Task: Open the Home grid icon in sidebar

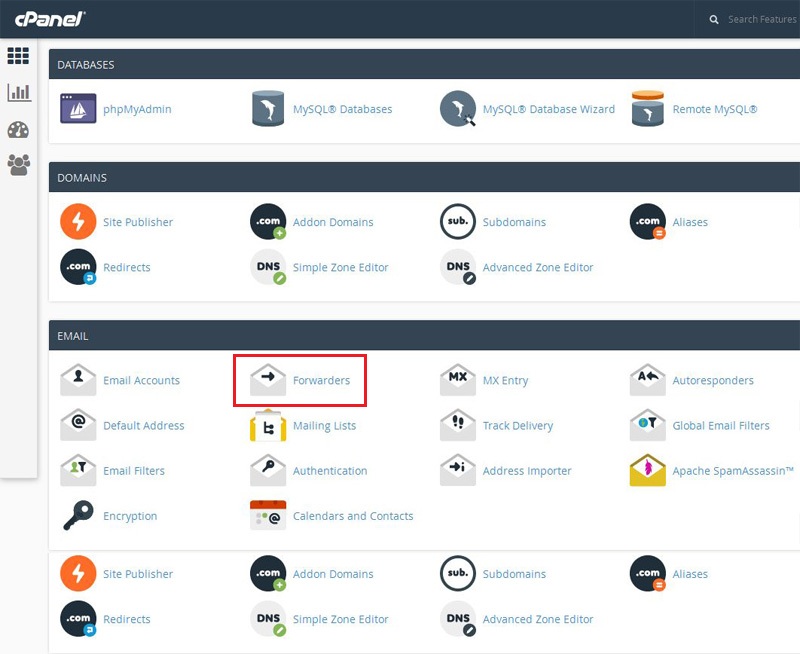Action: 18,56
